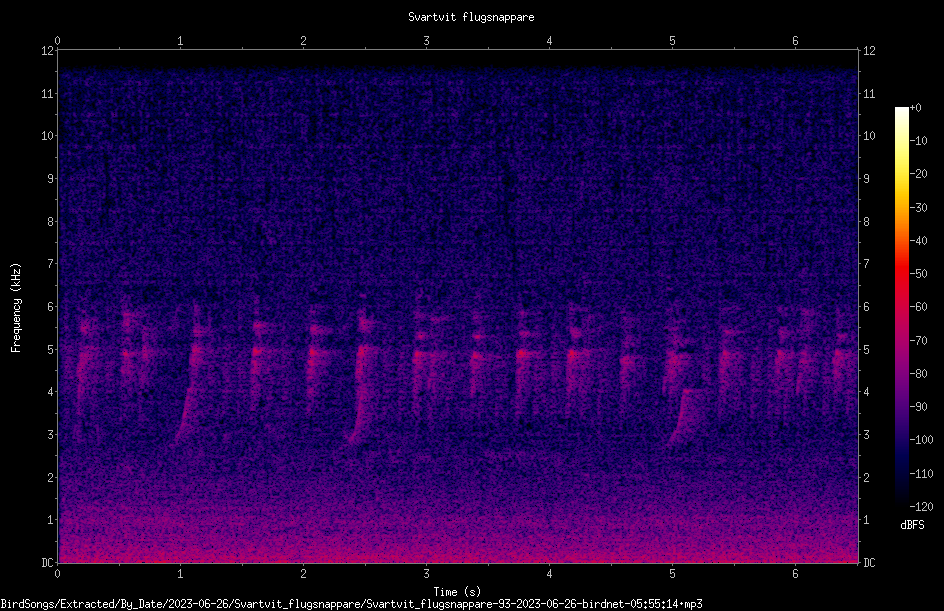Click '-70' on the dBFS scale
The width and height of the screenshot is (944, 611).
[918, 341]
